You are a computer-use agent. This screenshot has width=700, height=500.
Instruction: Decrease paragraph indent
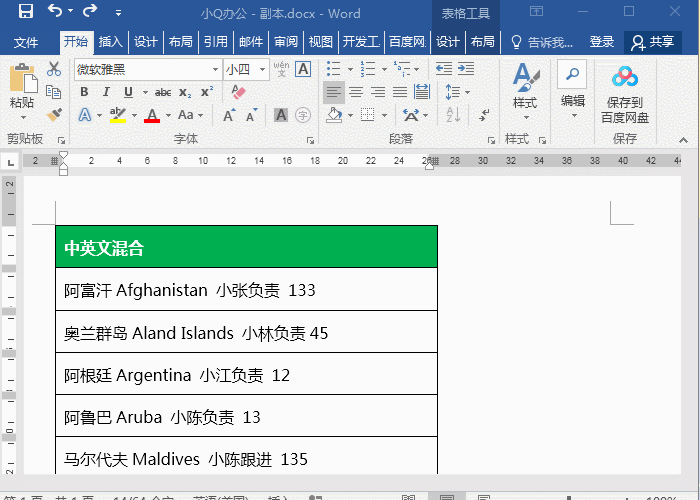click(x=444, y=69)
